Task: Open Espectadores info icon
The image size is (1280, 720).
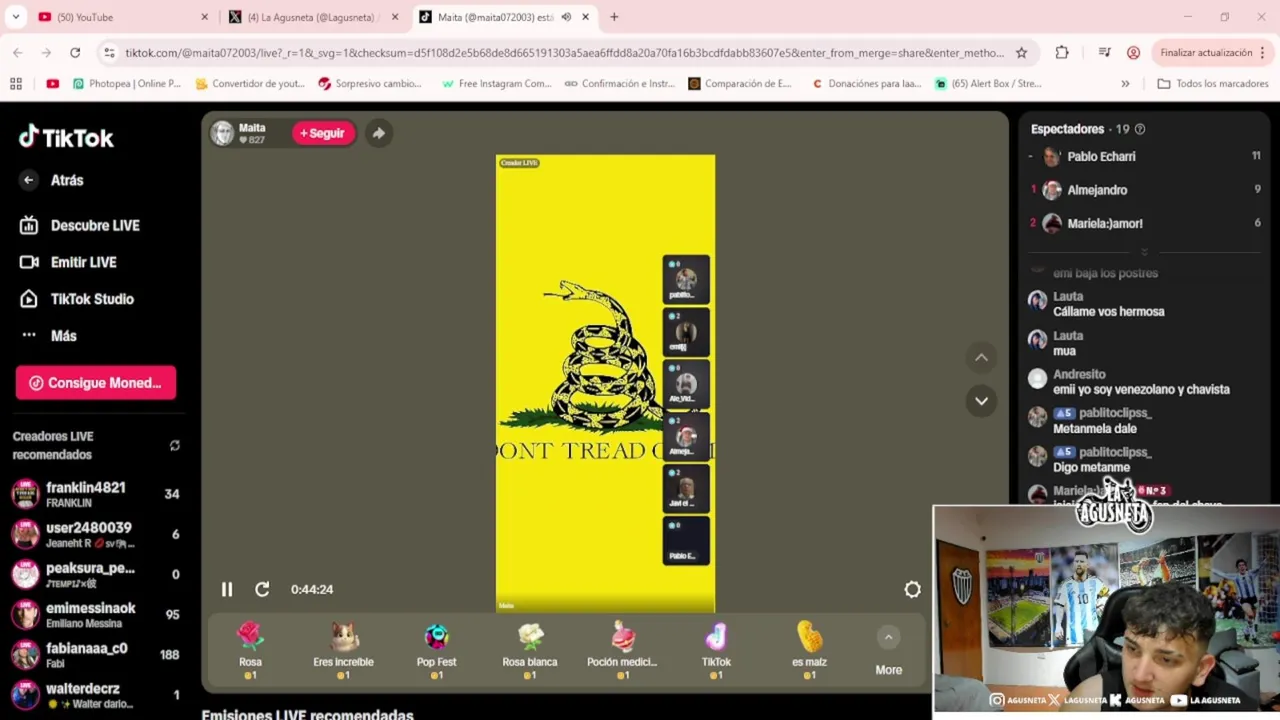Action: tap(1139, 129)
